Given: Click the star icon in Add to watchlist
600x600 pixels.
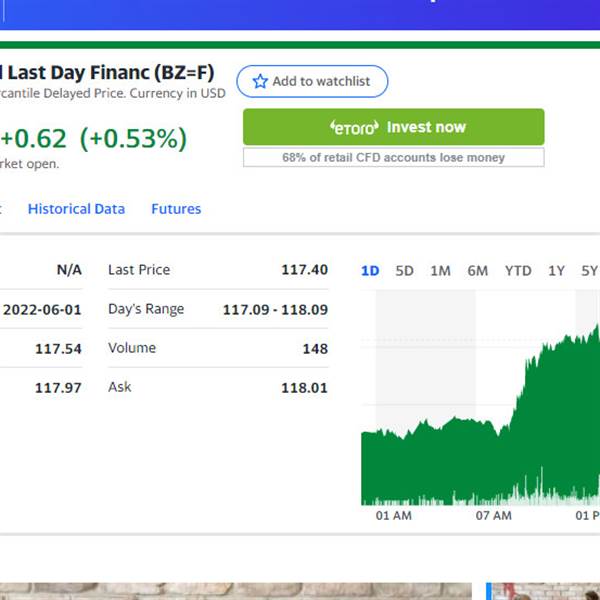Looking at the screenshot, I should (x=260, y=81).
